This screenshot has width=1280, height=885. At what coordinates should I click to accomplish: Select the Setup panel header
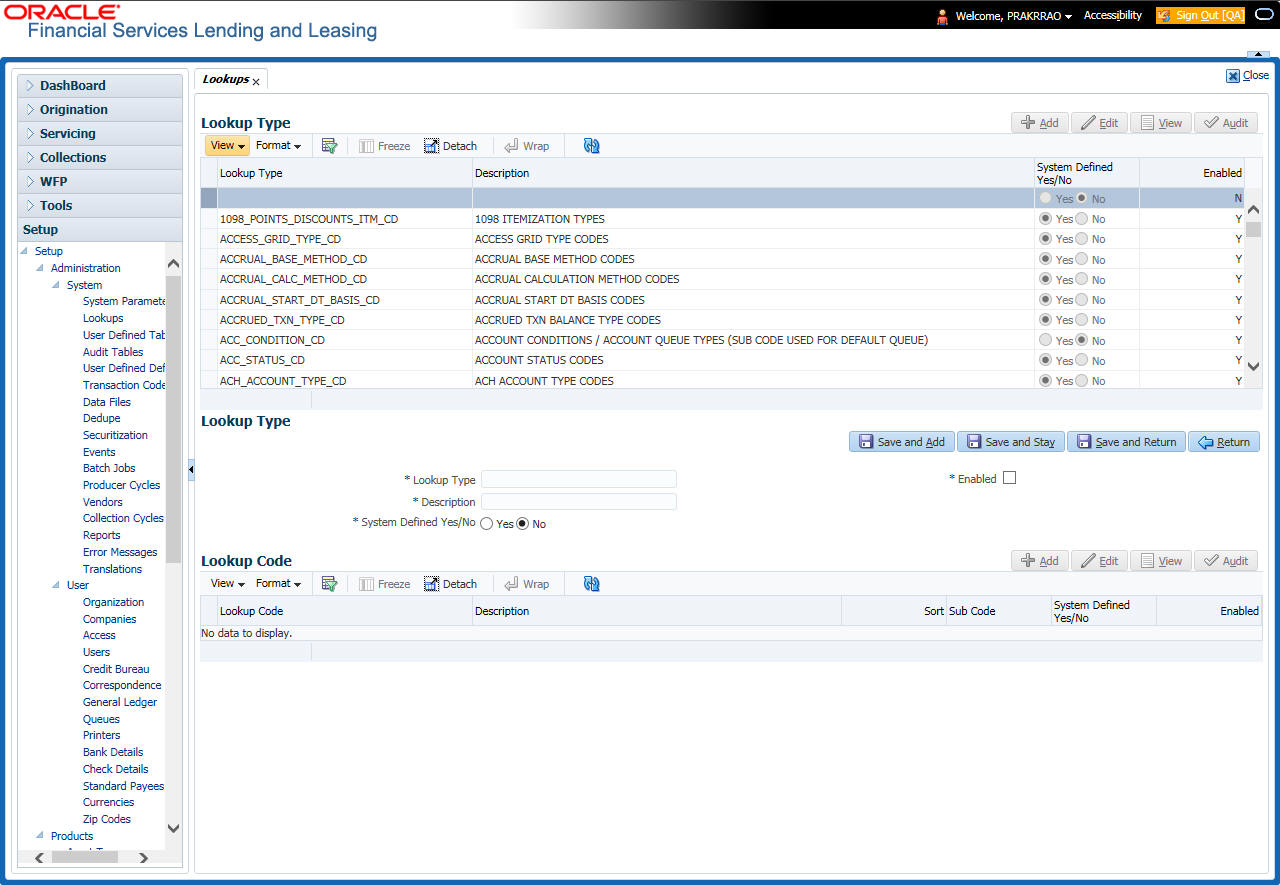100,230
